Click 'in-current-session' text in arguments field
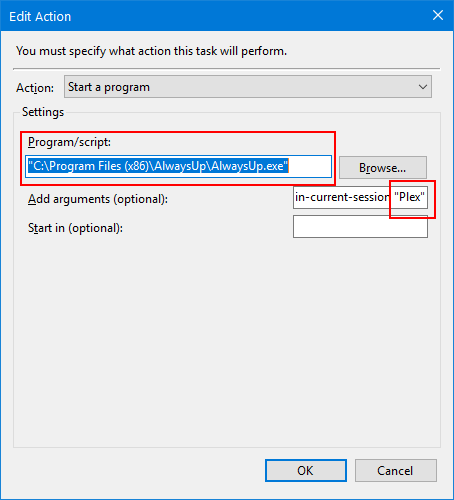The width and height of the screenshot is (454, 500). pos(342,197)
